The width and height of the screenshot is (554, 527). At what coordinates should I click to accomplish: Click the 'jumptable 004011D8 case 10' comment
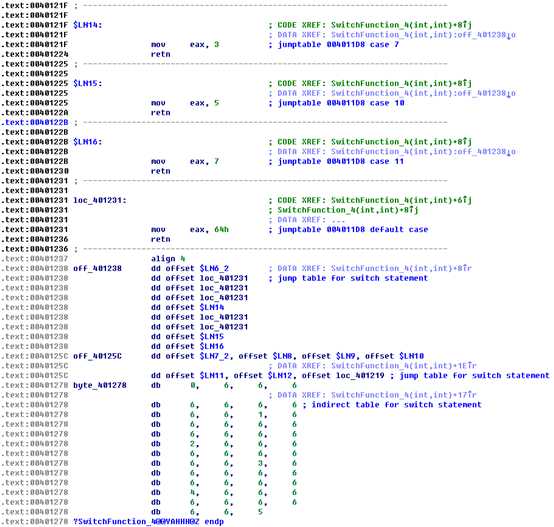coord(341,103)
